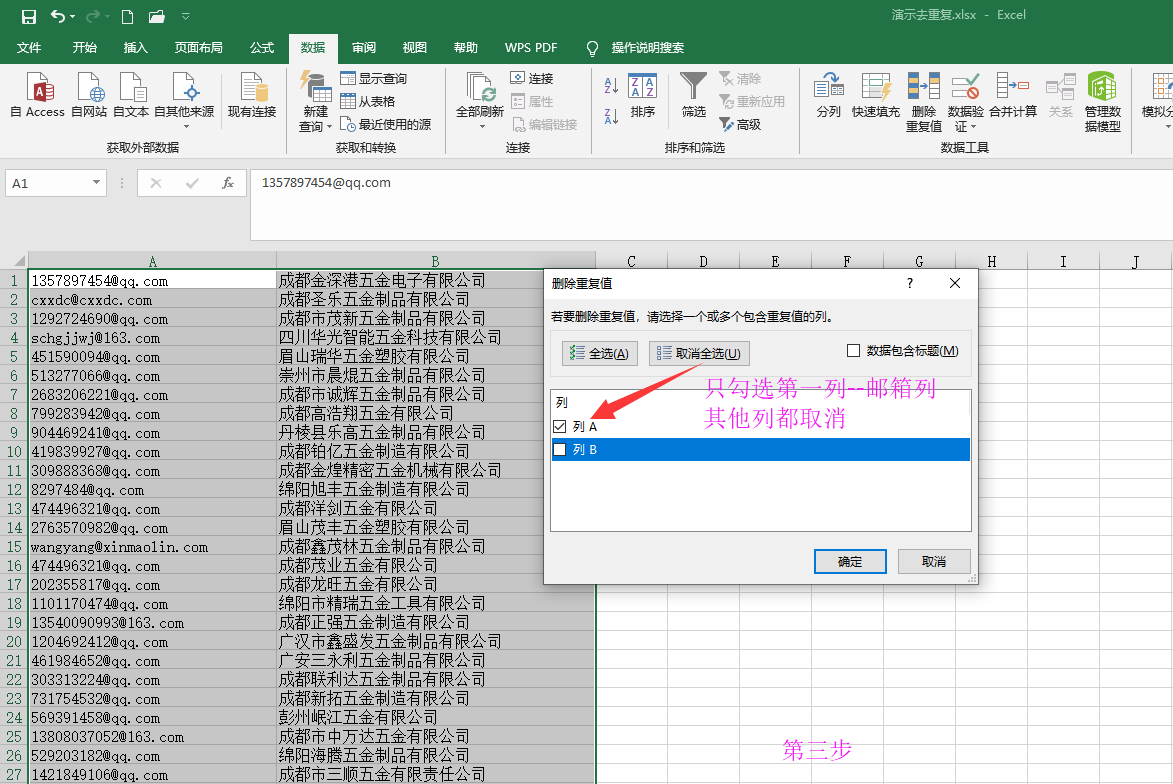Save the workbook with the floppy disk icon
Screen dimensions: 1173x784
28,16
